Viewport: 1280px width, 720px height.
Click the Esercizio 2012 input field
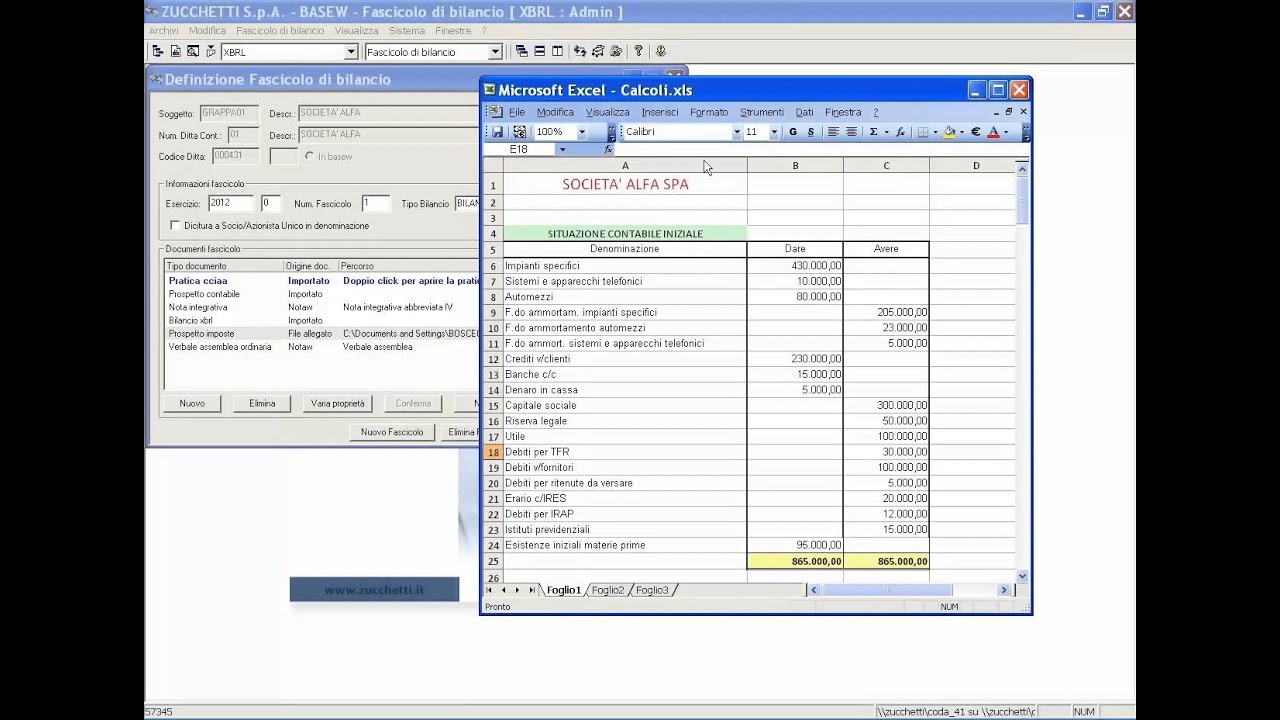231,203
